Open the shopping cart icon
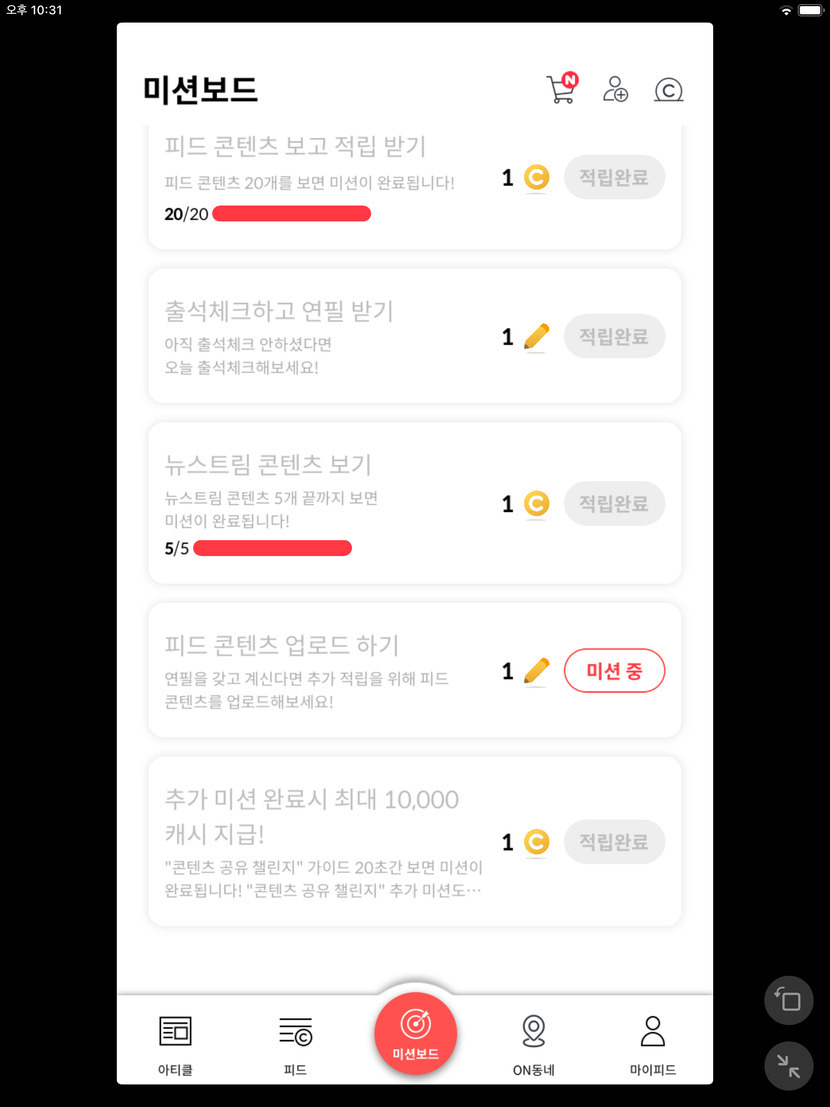 561,90
